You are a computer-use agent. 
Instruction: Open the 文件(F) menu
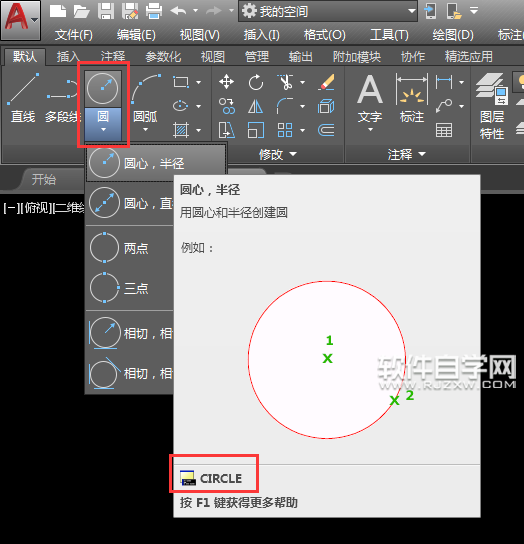[x=74, y=35]
